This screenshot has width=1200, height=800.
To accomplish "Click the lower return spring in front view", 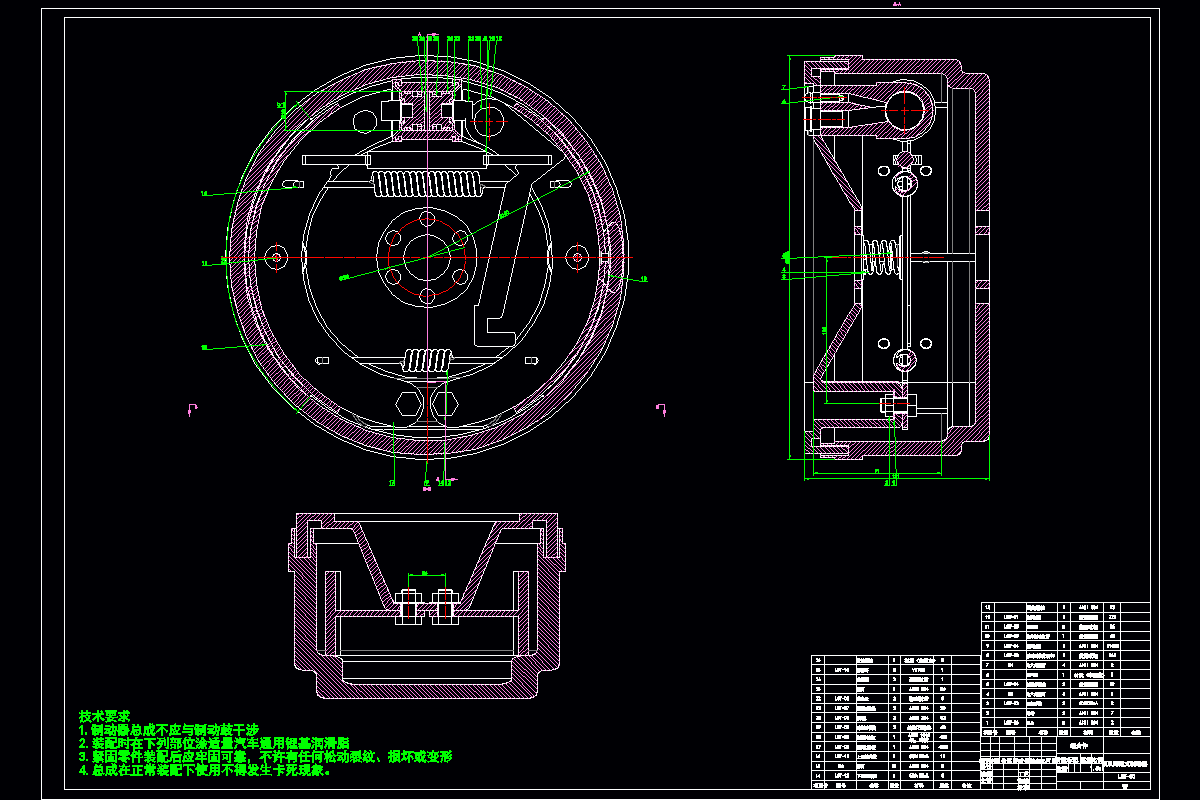I will click(x=428, y=359).
